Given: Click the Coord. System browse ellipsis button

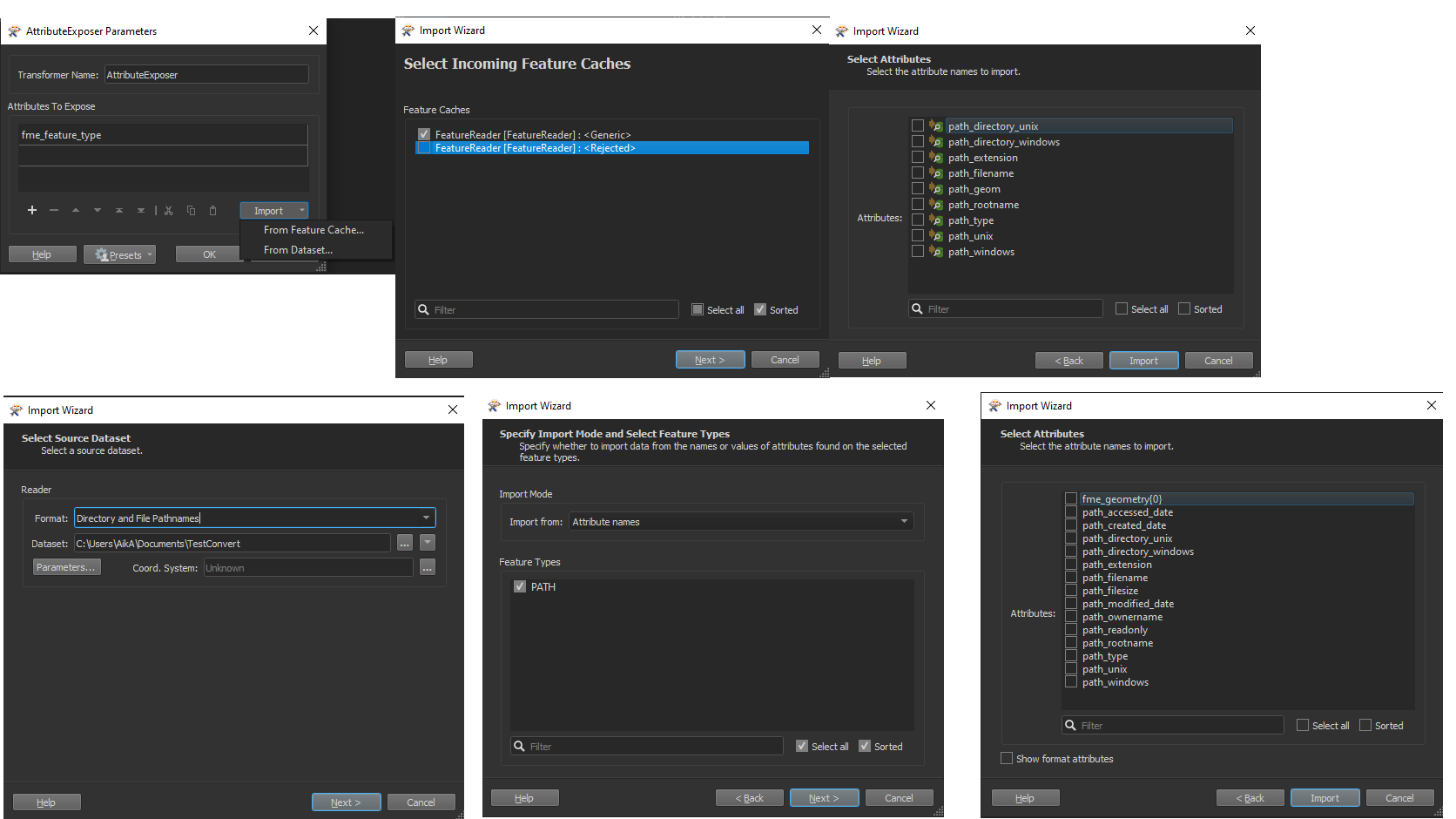Looking at the screenshot, I should click(428, 567).
